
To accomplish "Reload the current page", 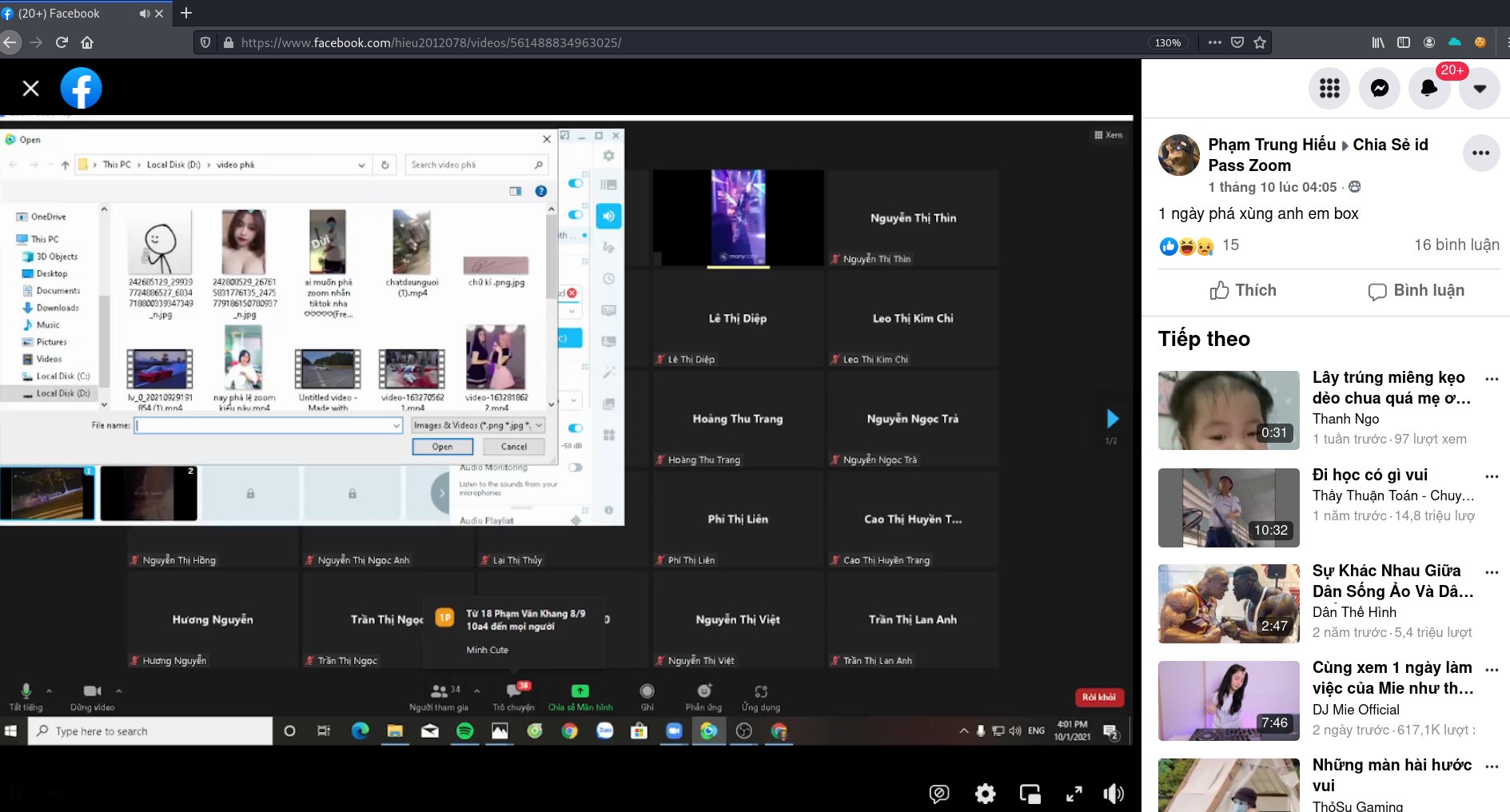I will click(62, 42).
